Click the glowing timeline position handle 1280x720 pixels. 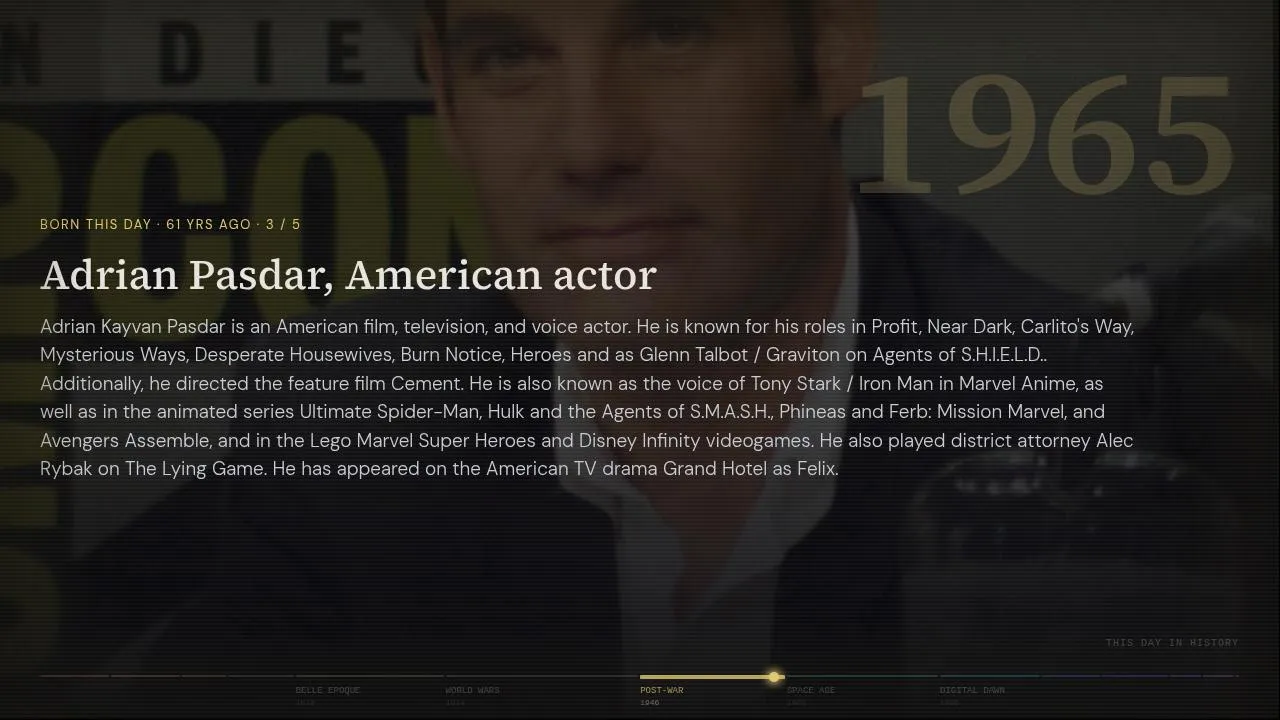point(774,677)
